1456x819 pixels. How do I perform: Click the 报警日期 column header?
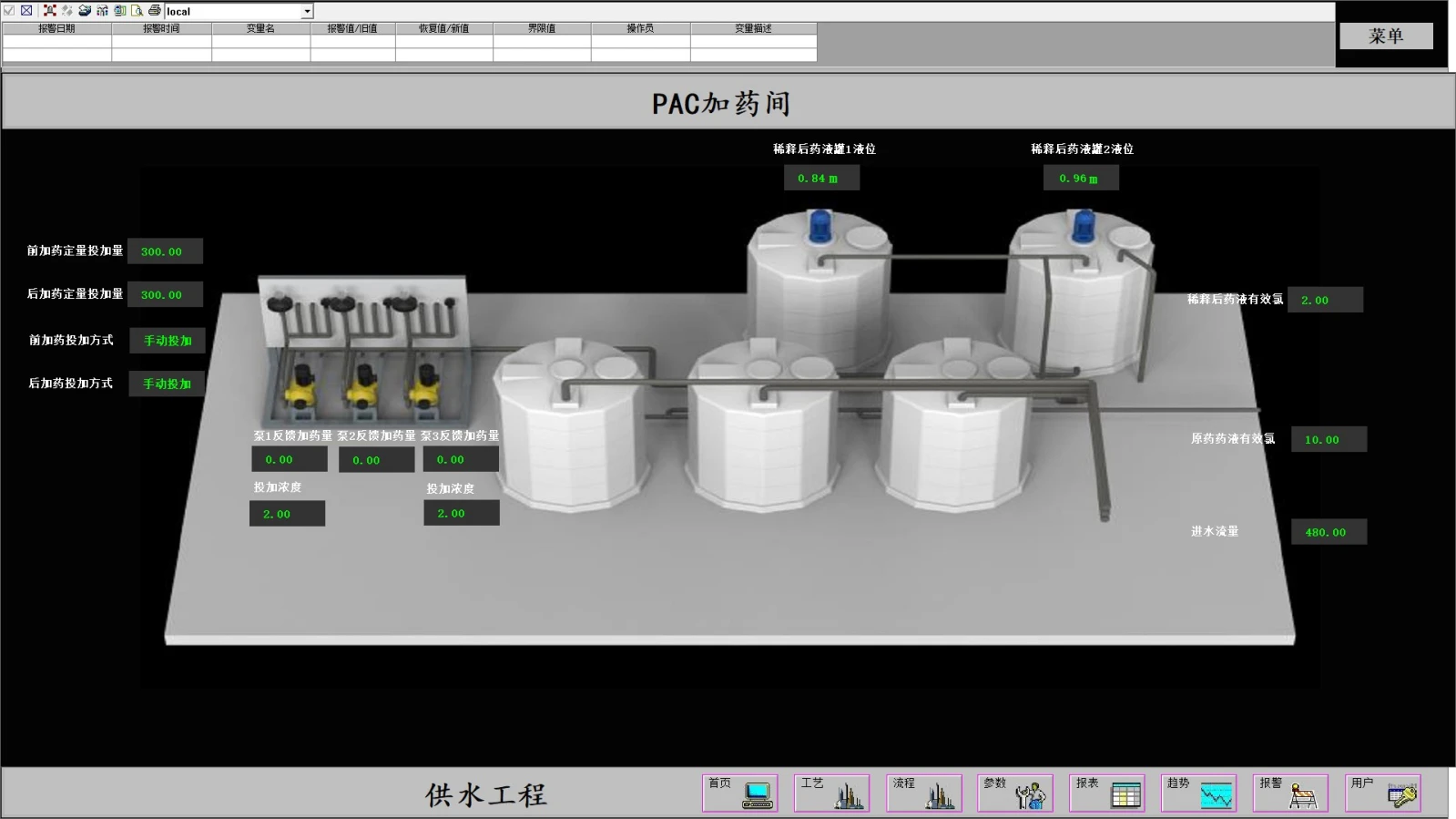56,28
